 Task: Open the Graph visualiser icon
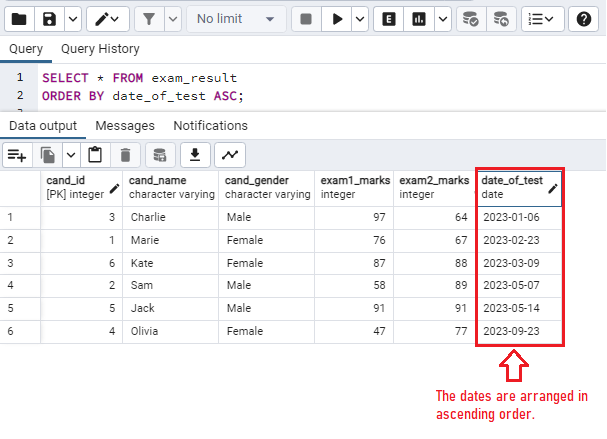[230, 155]
